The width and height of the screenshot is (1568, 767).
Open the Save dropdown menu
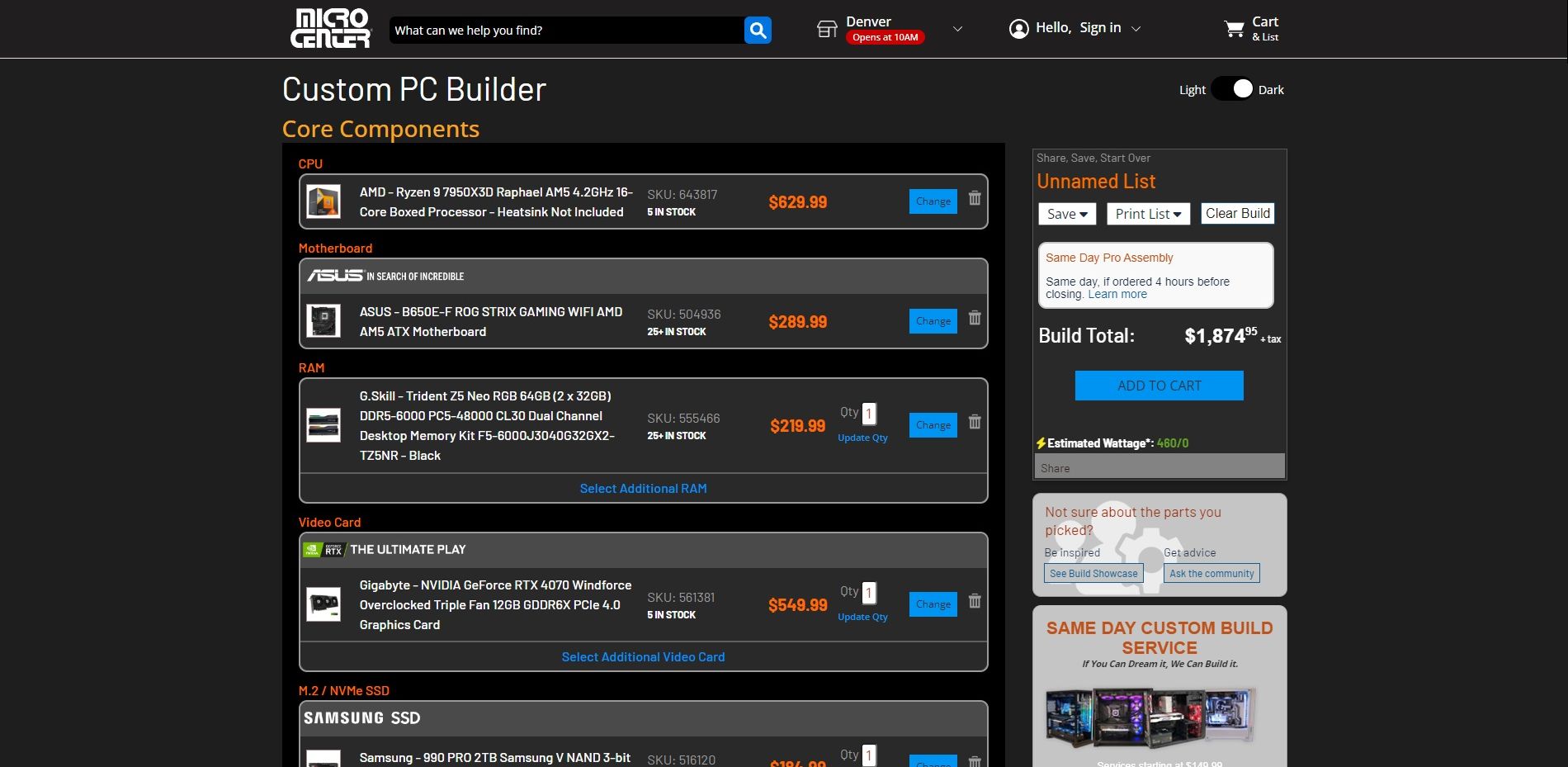(1066, 214)
